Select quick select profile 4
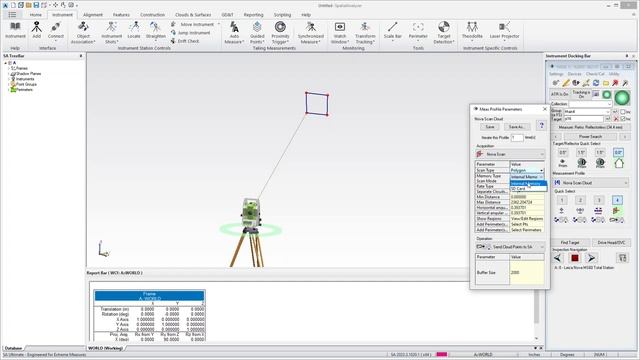Image resolution: width=640 pixels, height=360 pixels. tap(617, 200)
